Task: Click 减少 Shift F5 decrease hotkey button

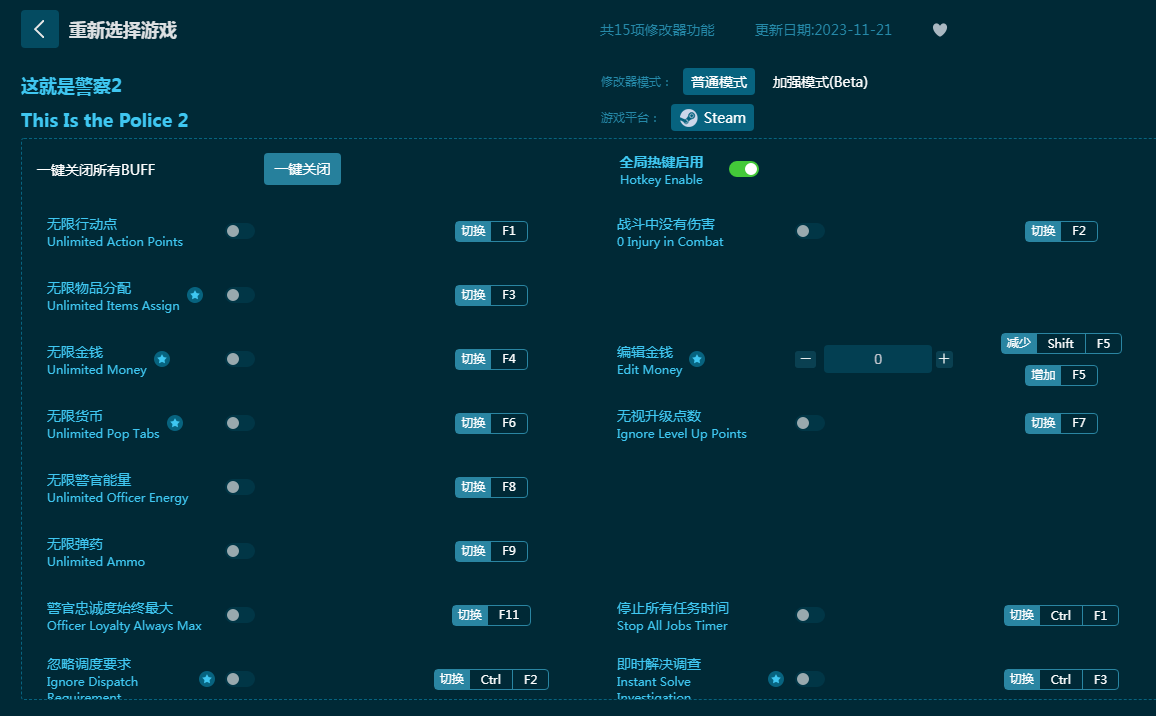Action: (x=1061, y=344)
